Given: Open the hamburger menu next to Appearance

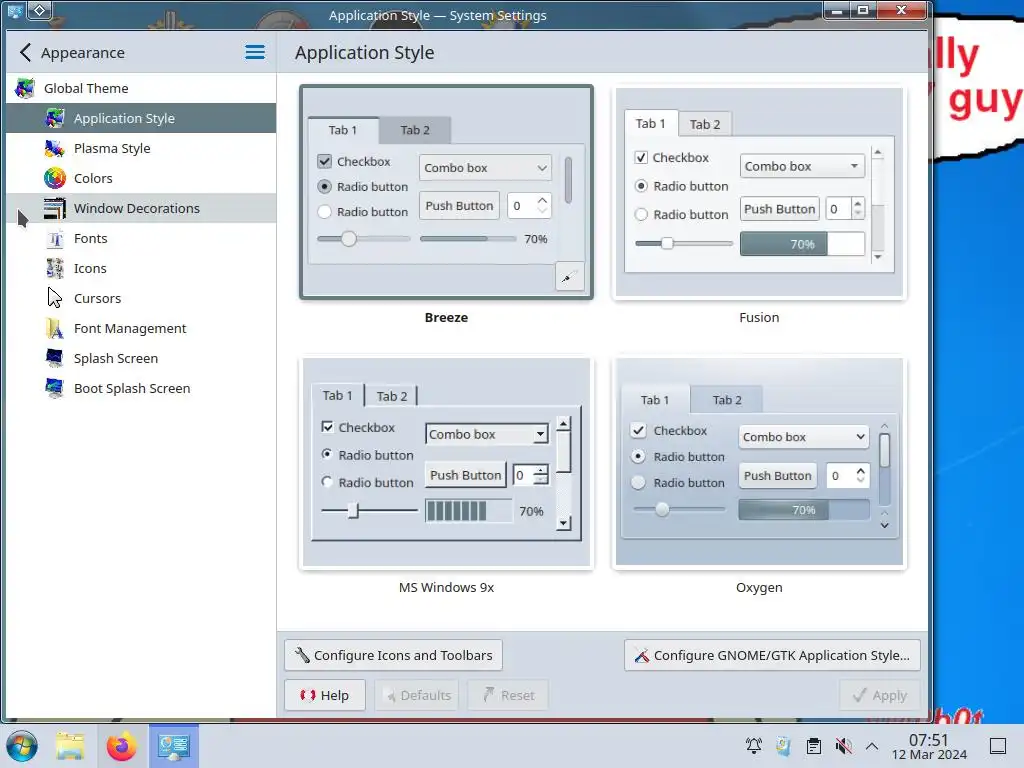Looking at the screenshot, I should pyautogui.click(x=255, y=52).
